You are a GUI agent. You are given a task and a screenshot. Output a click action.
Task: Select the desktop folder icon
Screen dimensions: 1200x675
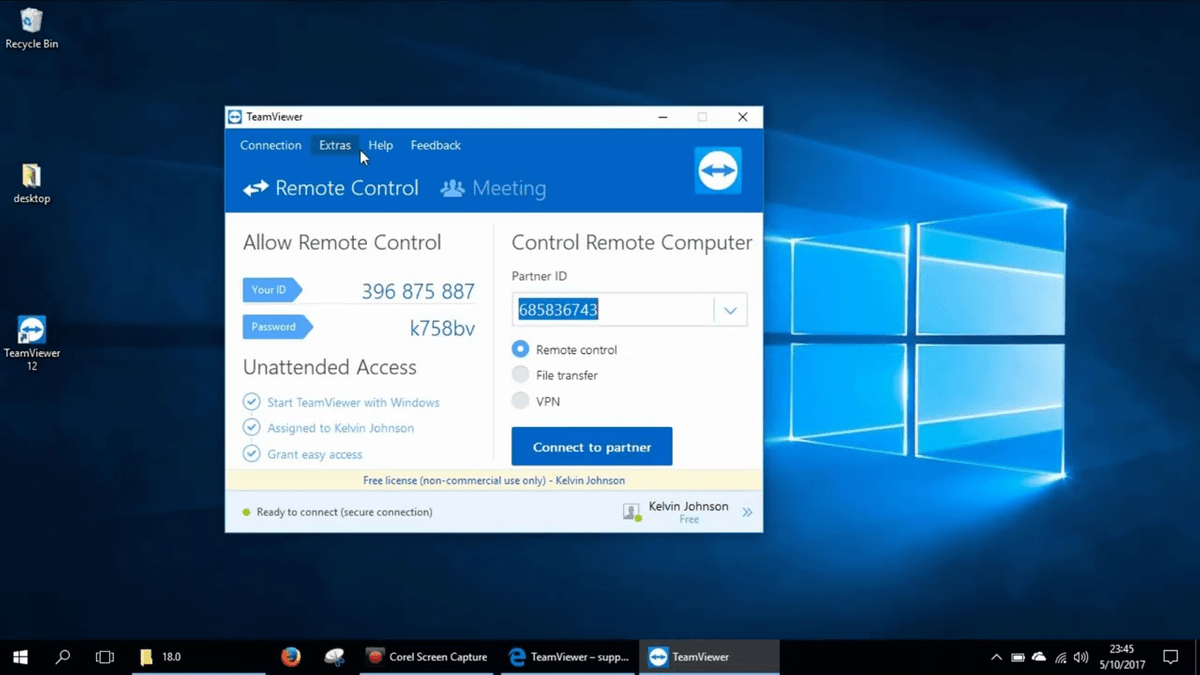click(31, 183)
